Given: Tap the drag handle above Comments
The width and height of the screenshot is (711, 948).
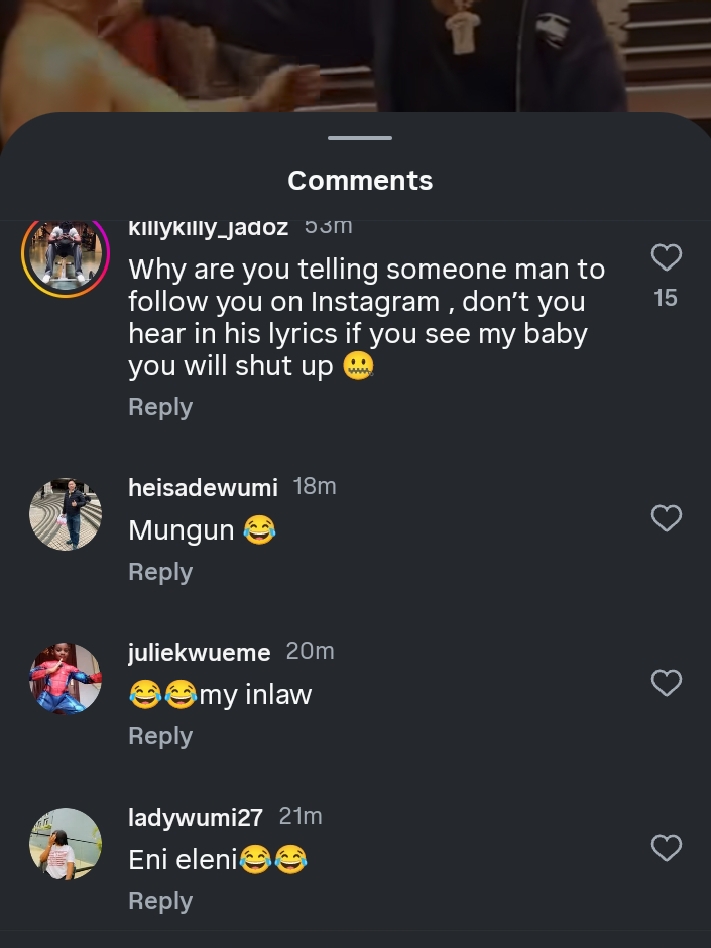Looking at the screenshot, I should click(x=360, y=137).
